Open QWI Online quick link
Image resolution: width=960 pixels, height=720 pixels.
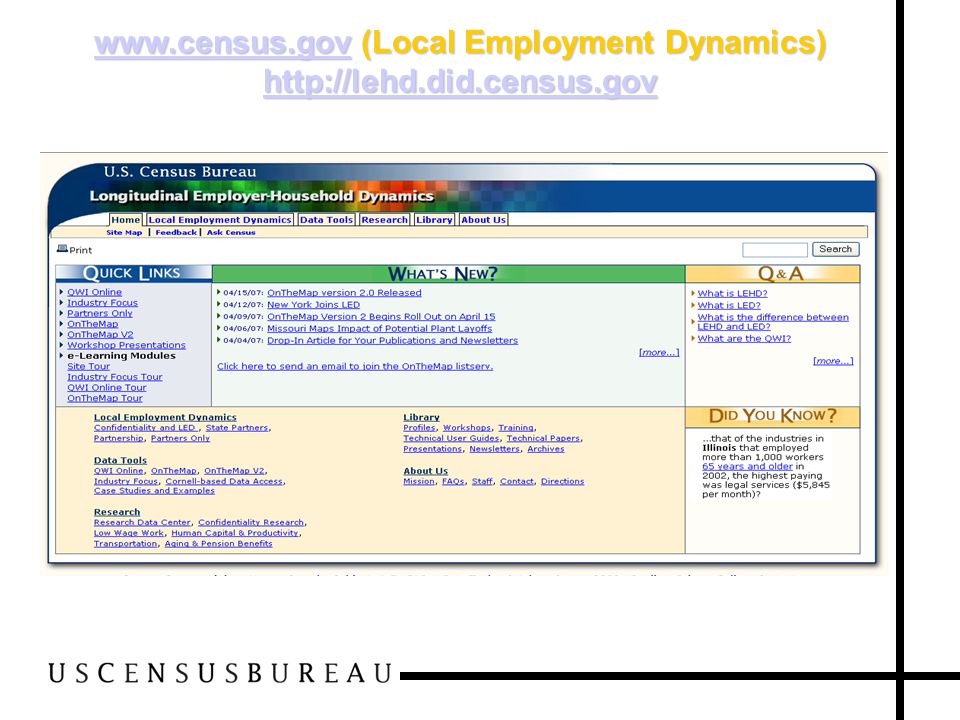click(x=94, y=292)
